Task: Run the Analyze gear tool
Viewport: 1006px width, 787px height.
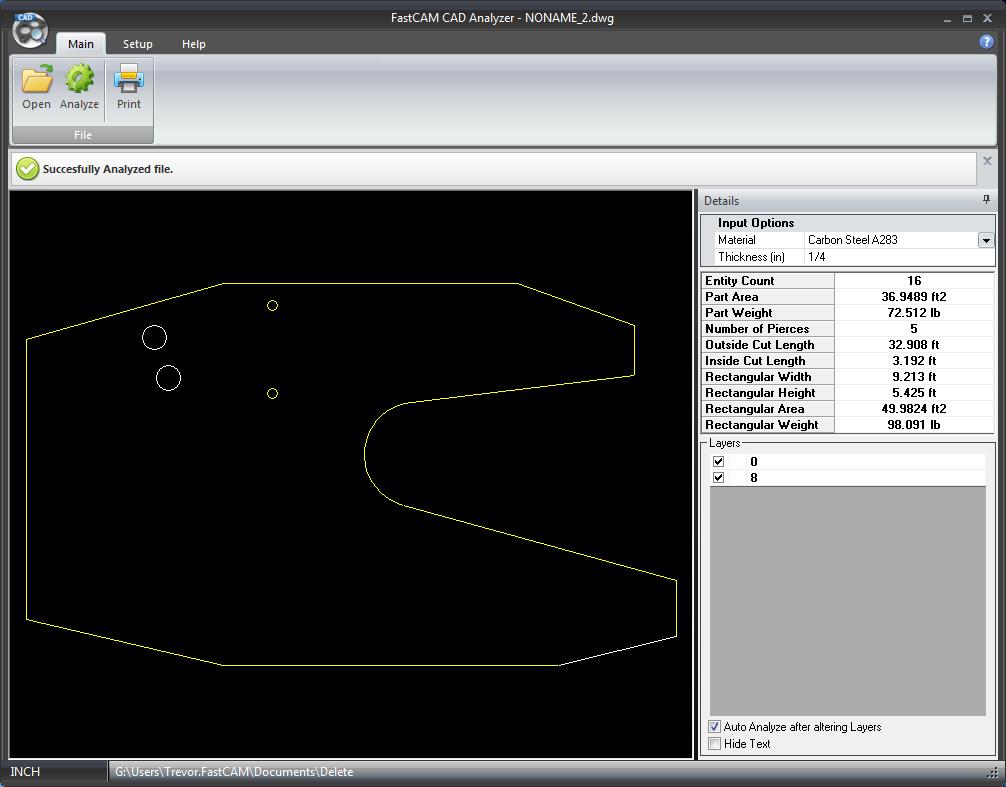Action: click(80, 87)
